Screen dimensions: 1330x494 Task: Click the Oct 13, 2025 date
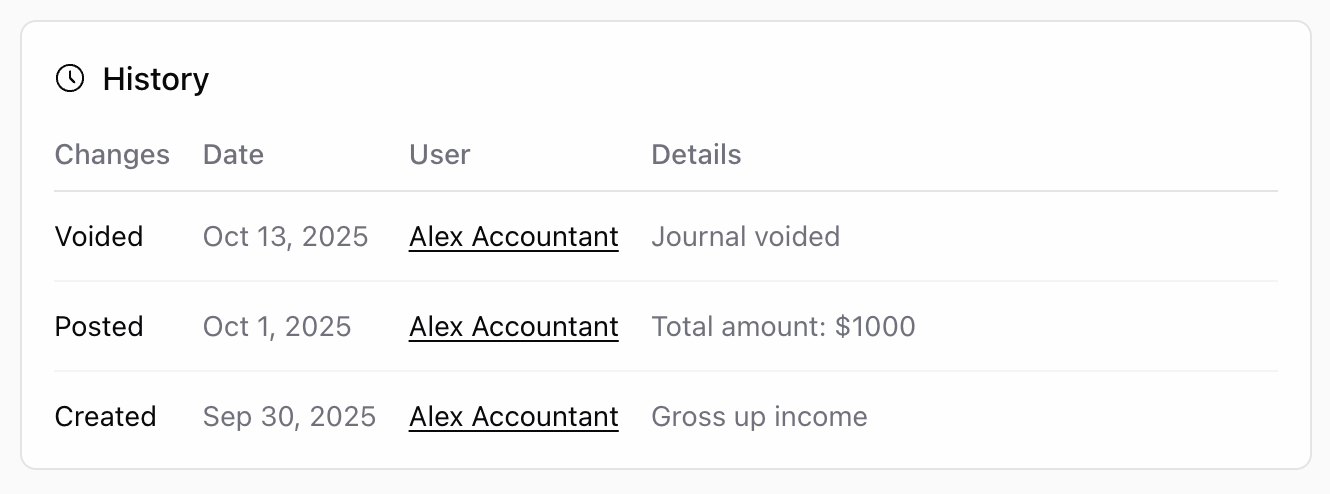pyautogui.click(x=285, y=237)
